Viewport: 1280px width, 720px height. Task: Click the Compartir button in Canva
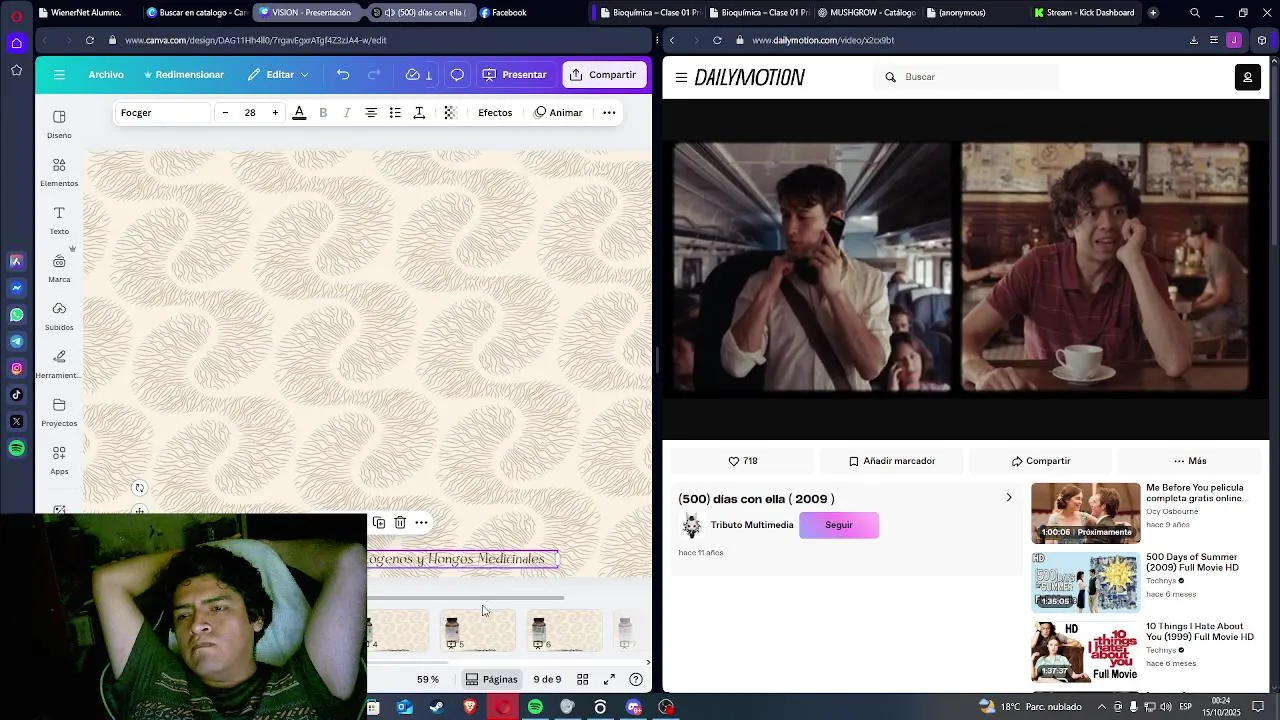[604, 75]
